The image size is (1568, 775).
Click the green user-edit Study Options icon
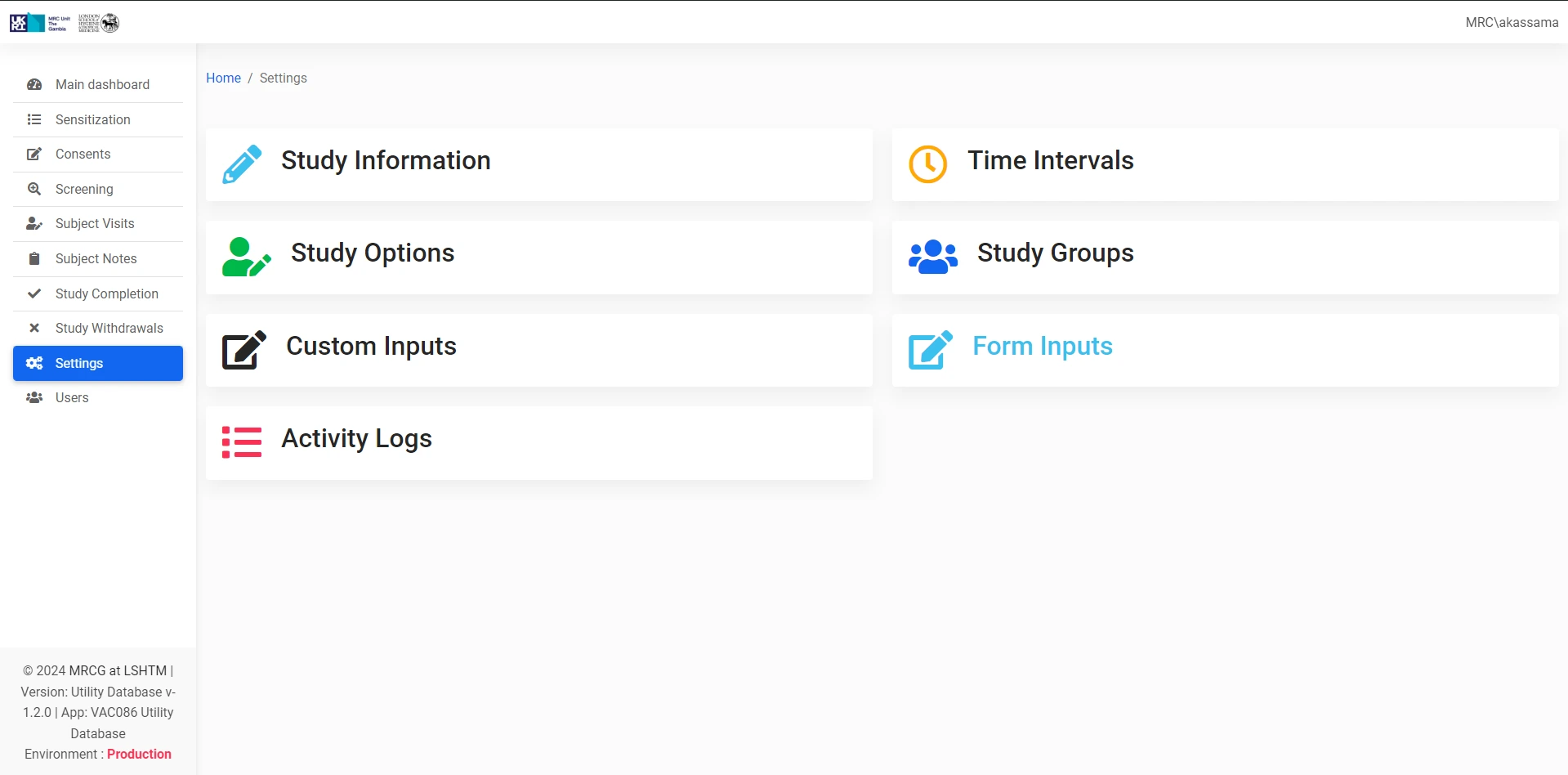coord(246,257)
